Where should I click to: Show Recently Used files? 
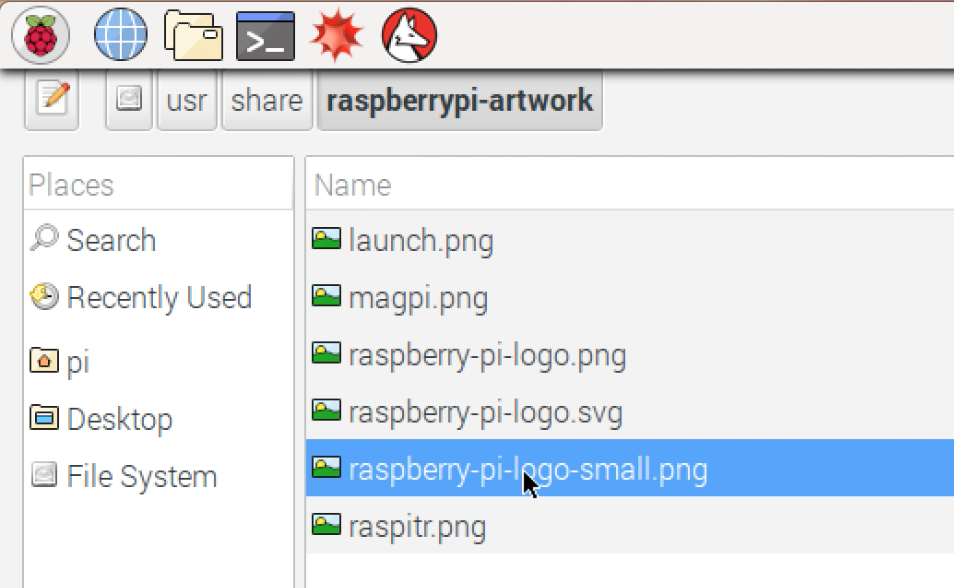point(159,297)
